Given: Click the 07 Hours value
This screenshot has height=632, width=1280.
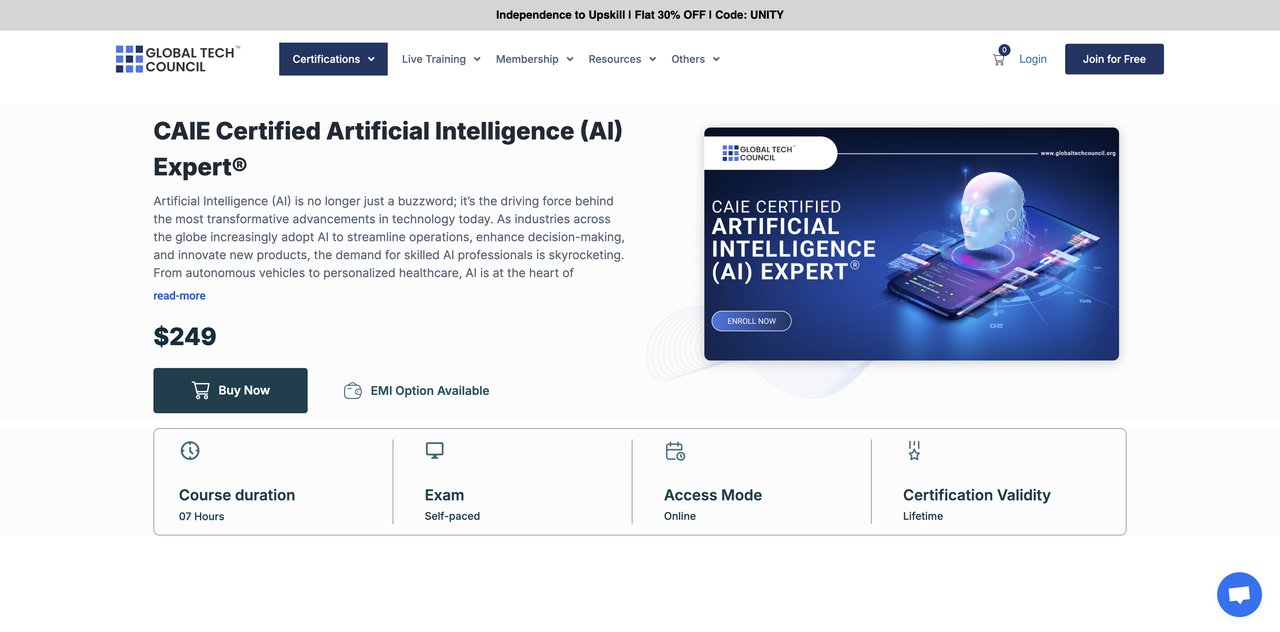Looking at the screenshot, I should (x=201, y=517).
